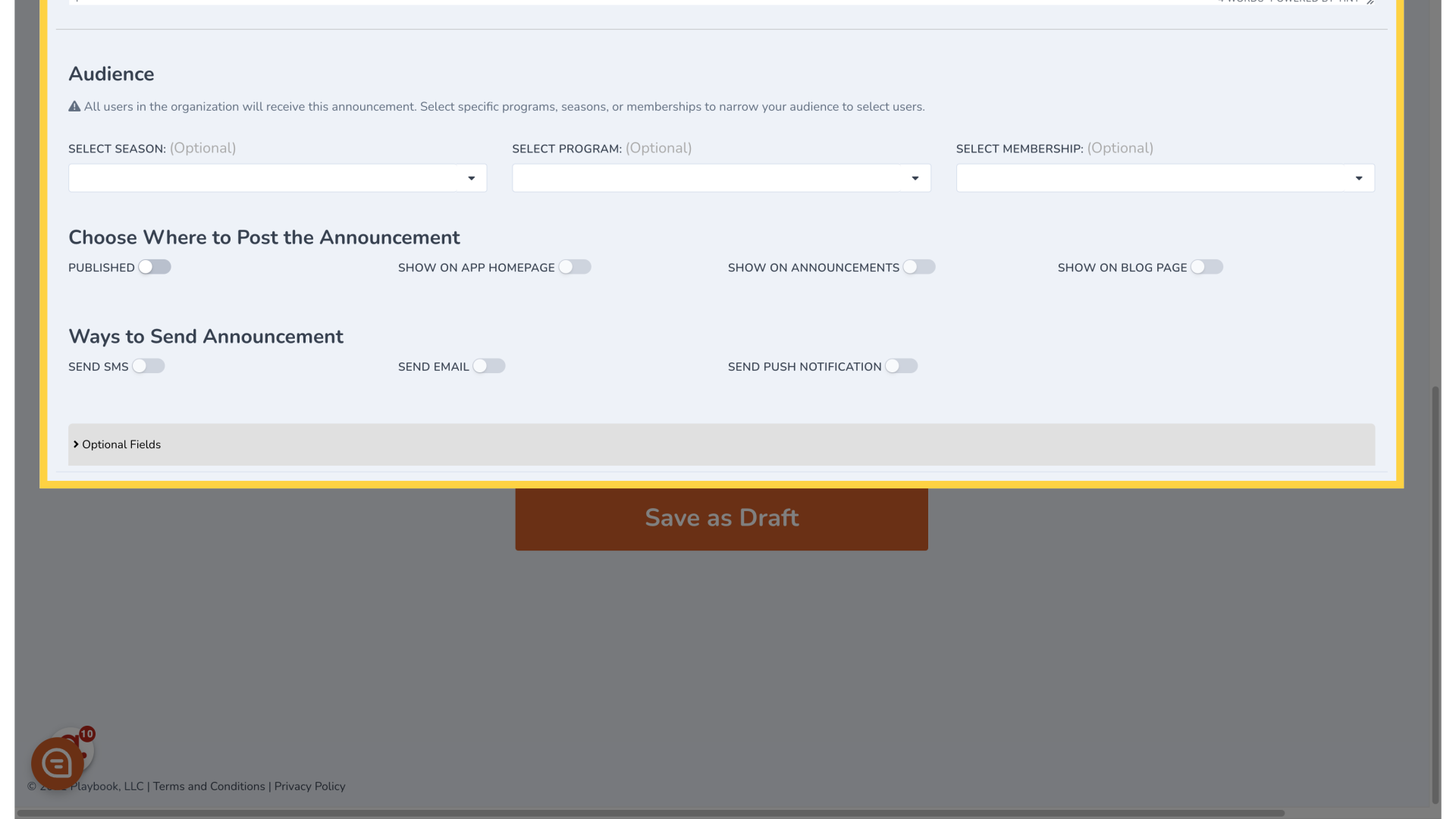Click the chevron on SELECT SEASON field
Viewport: 1456px width, 819px height.
click(470, 178)
